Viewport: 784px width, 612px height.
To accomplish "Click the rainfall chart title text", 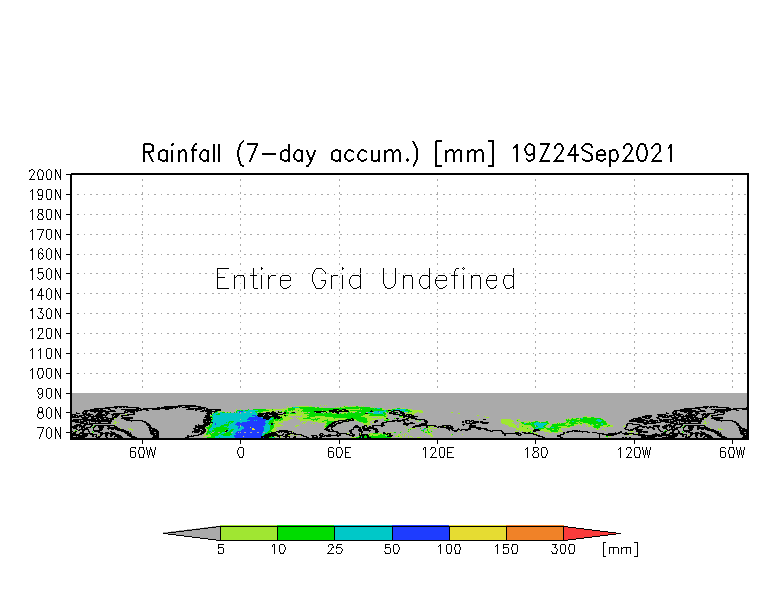I will (408, 153).
